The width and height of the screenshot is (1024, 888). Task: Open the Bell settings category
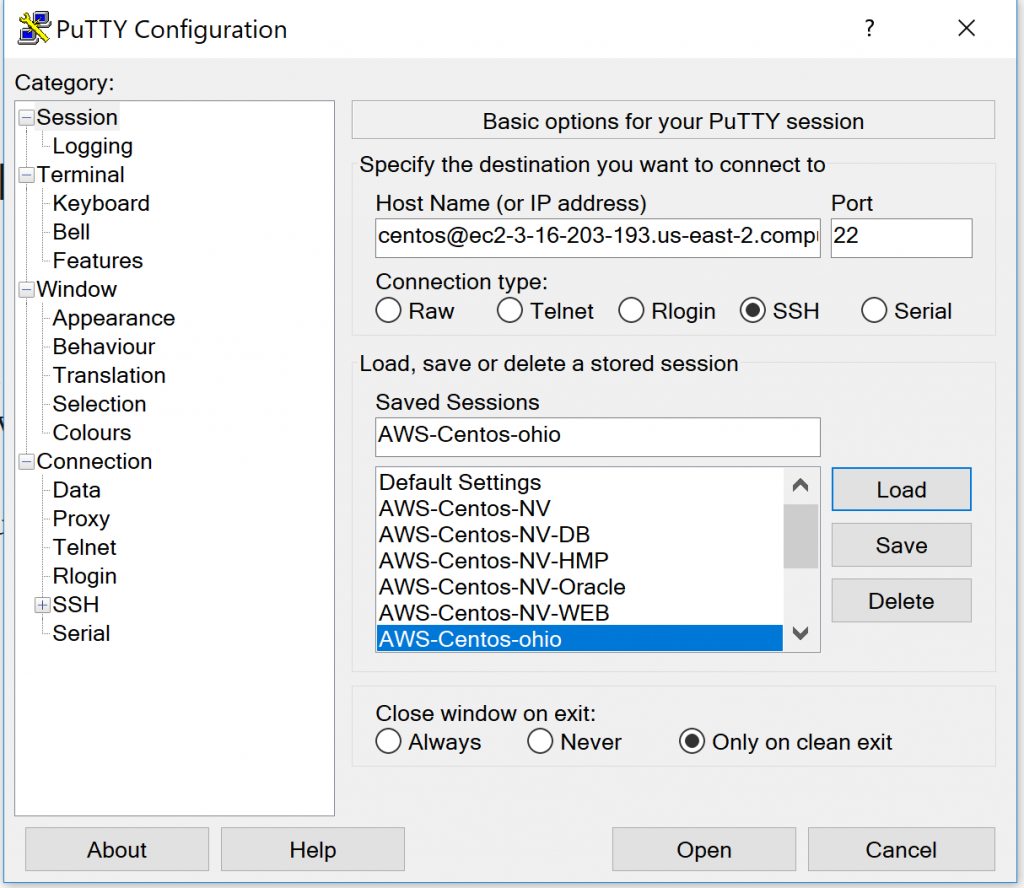pos(71,232)
